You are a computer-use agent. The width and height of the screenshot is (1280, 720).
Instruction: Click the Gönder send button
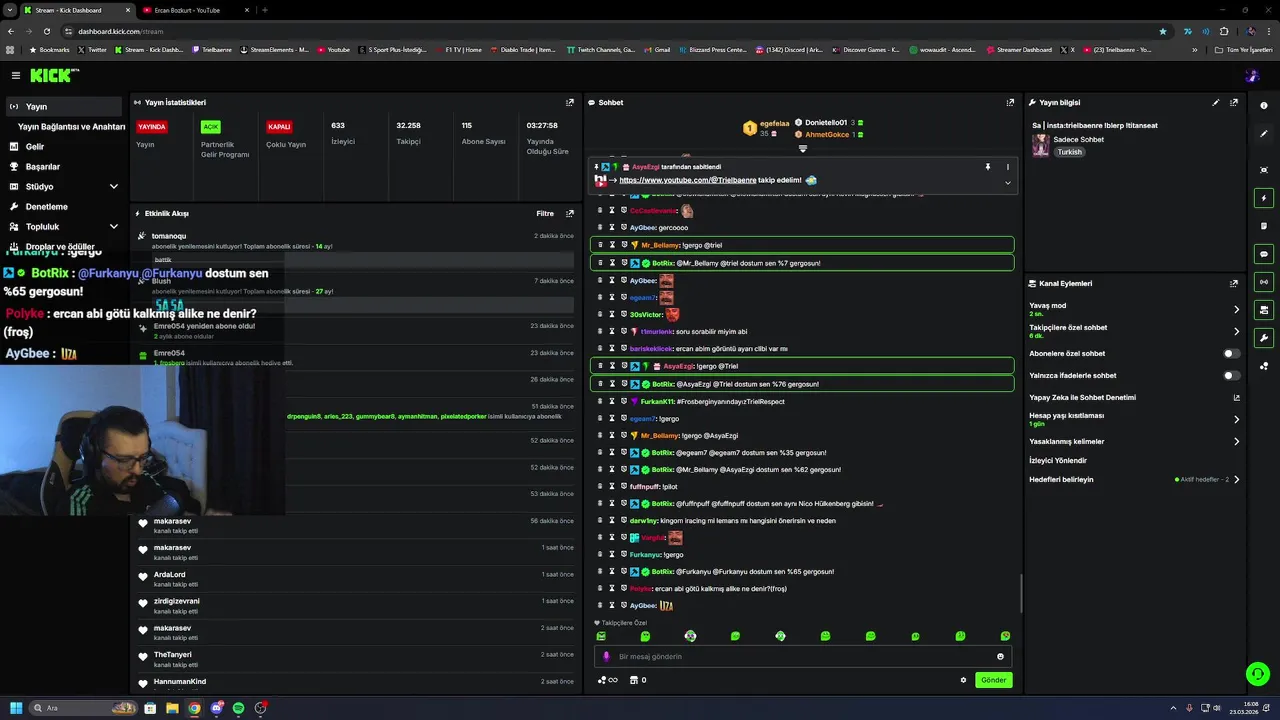click(993, 680)
